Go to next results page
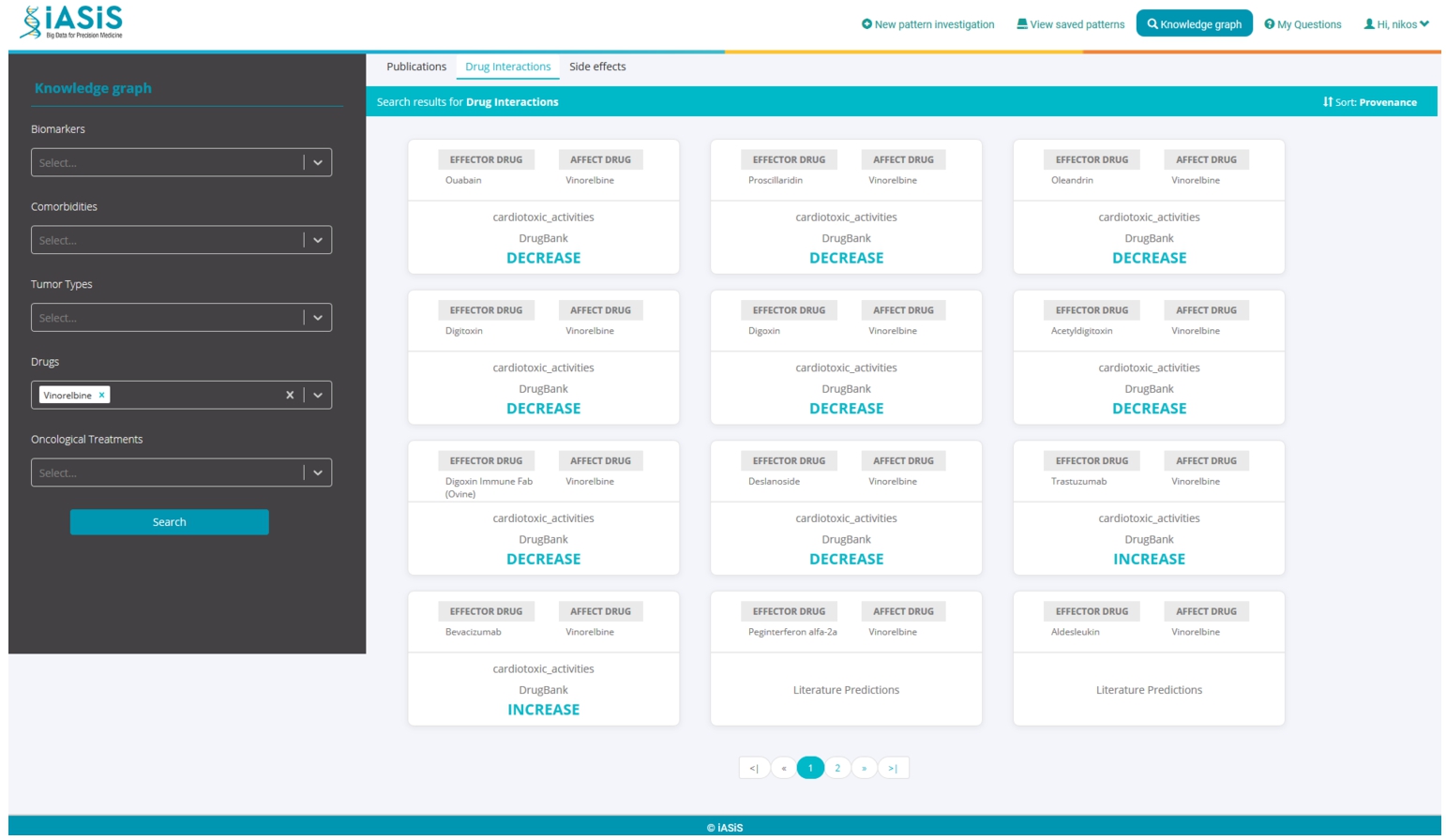 [865, 768]
